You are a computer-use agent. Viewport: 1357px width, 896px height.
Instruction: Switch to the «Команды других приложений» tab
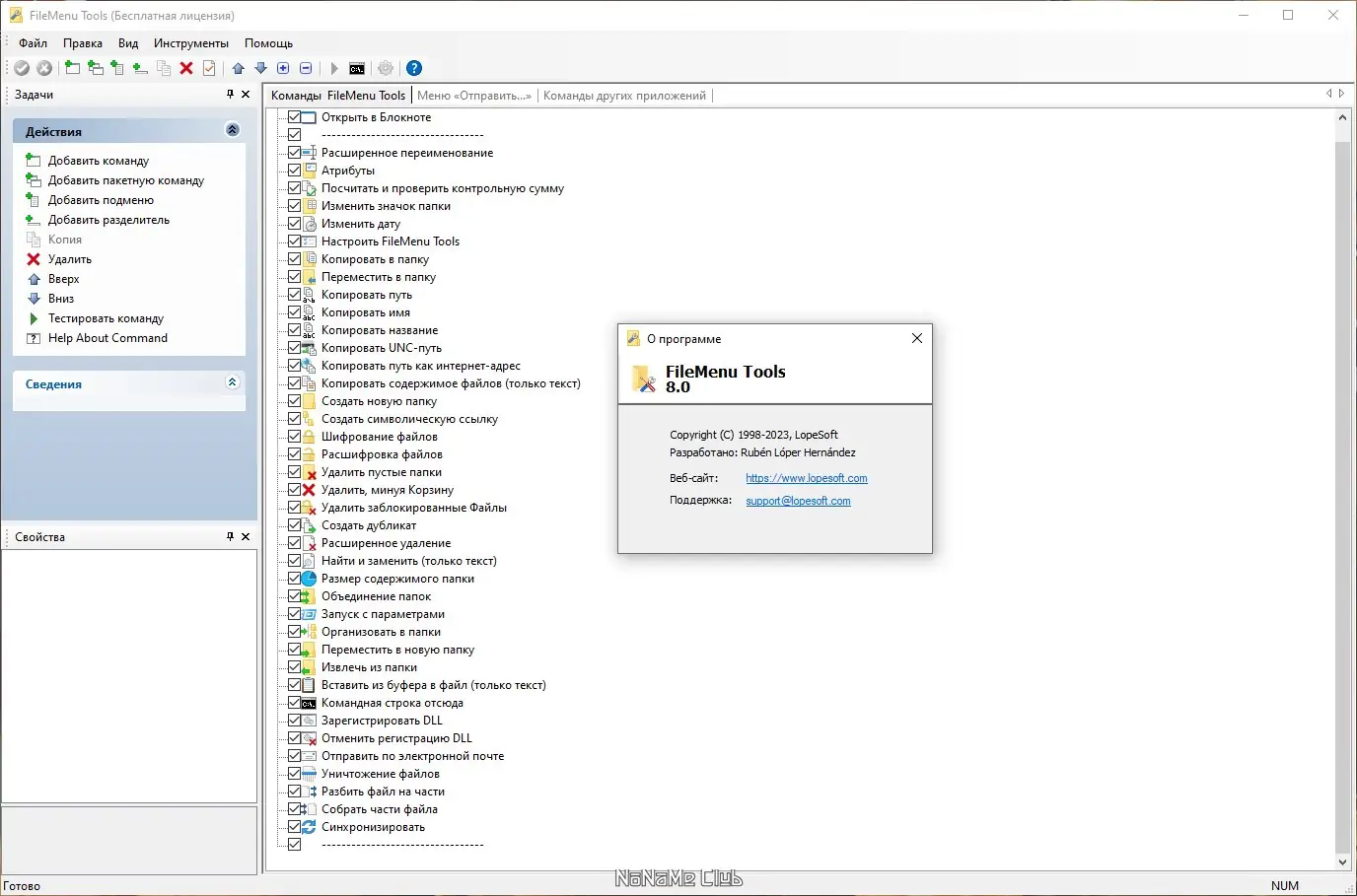(624, 96)
